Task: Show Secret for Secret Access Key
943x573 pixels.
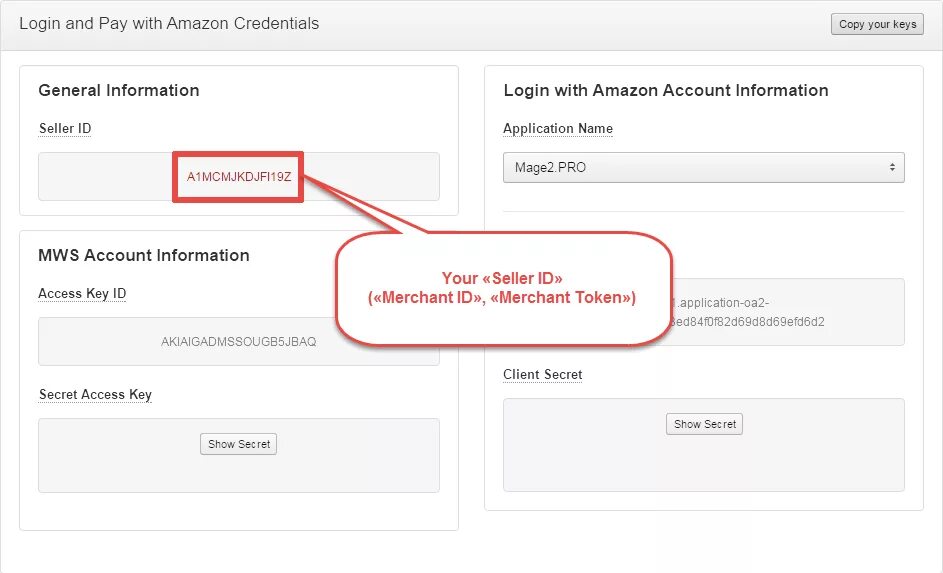Action: coord(238,444)
